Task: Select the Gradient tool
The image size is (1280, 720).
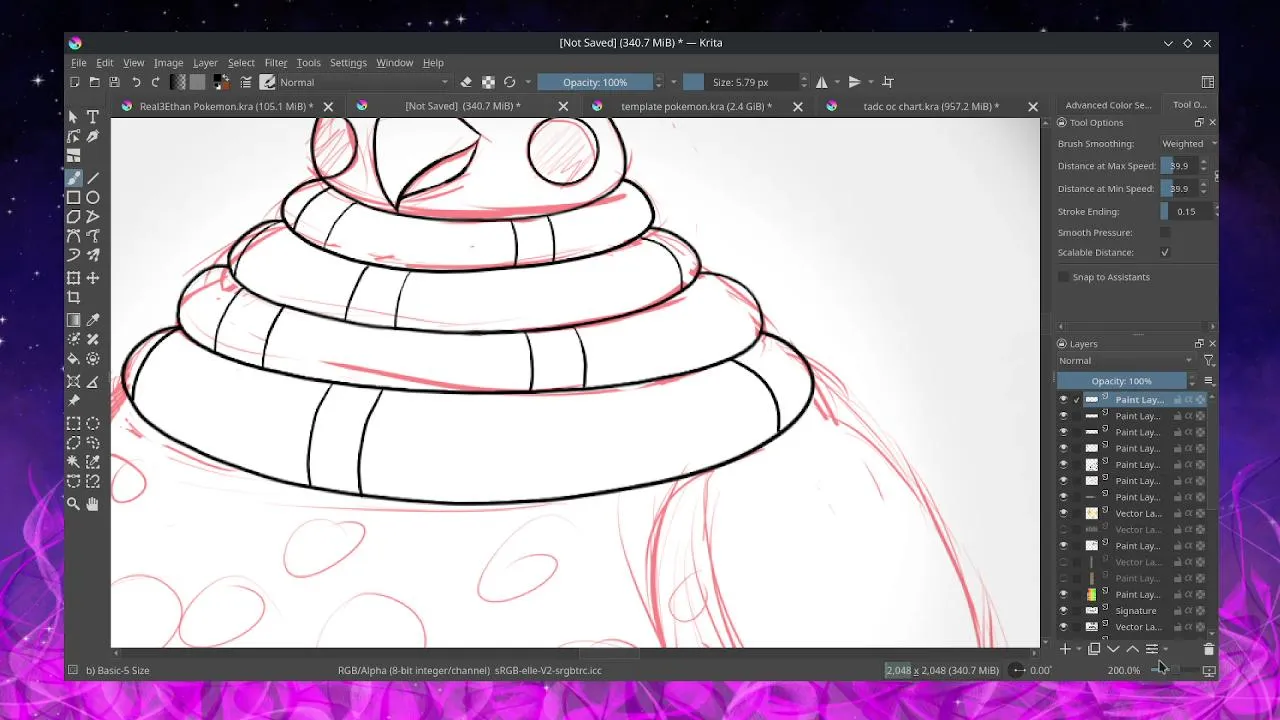Action: pos(73,320)
